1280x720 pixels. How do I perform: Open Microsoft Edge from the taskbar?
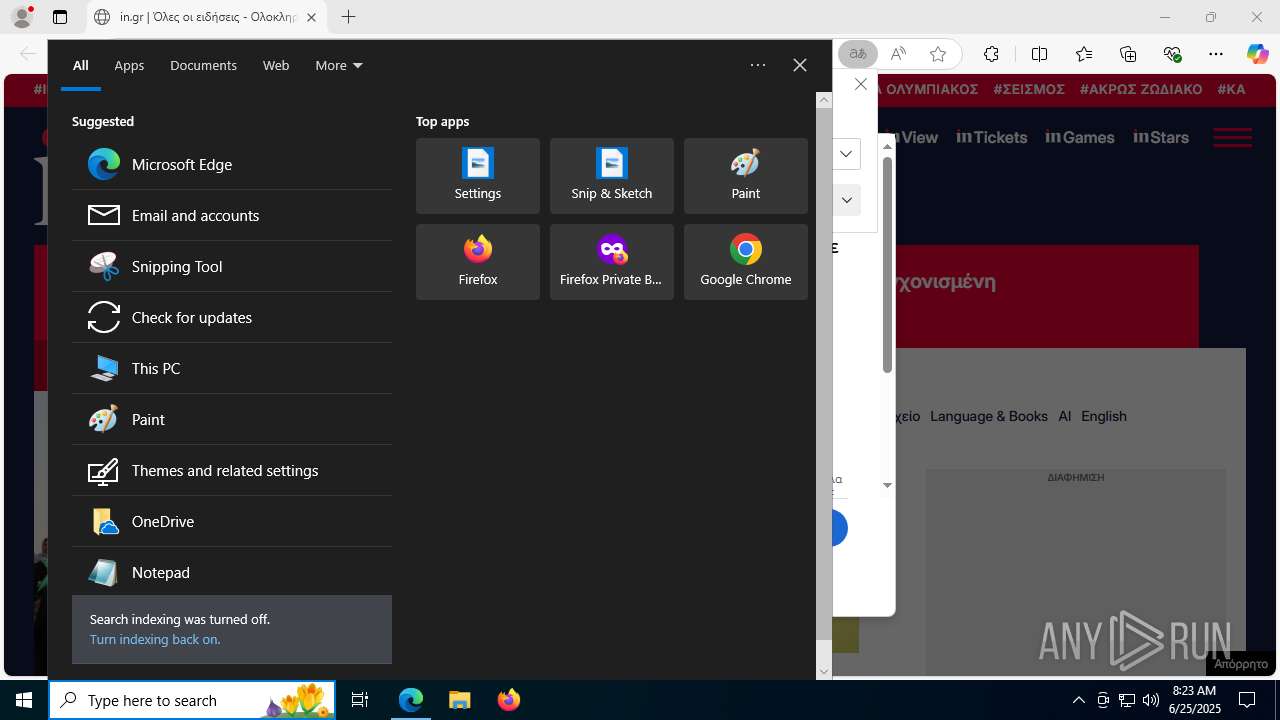(x=411, y=700)
